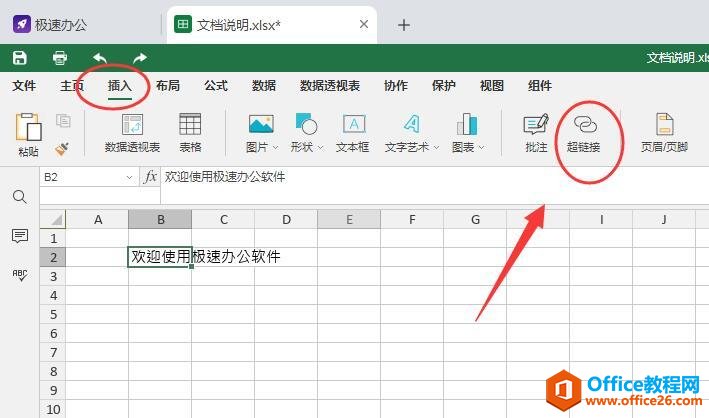Redo the last action
709x418 pixels.
(x=140, y=58)
